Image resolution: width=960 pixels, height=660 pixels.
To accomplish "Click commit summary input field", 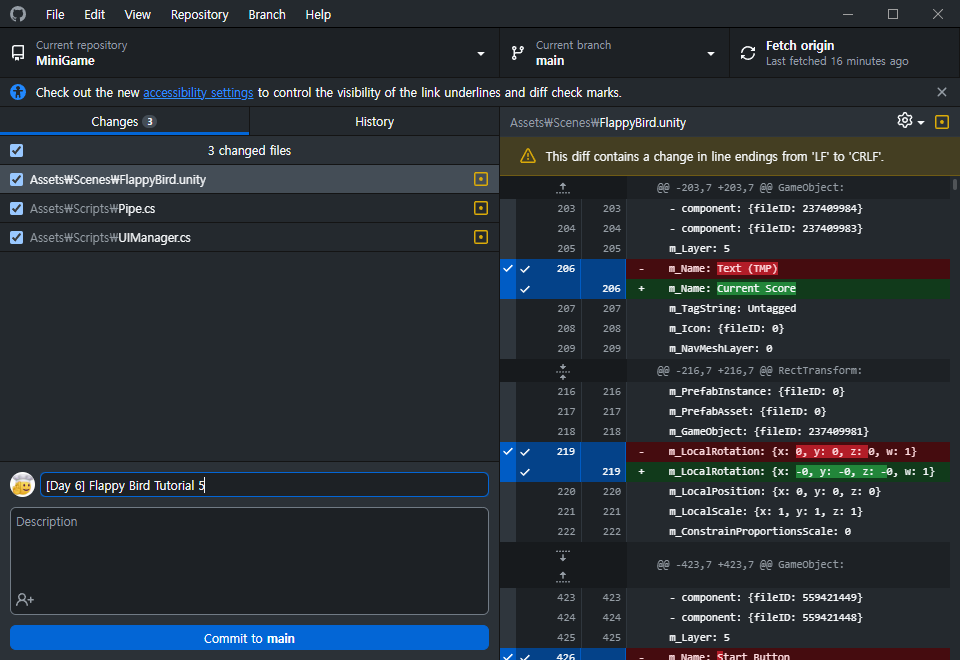I will (264, 485).
